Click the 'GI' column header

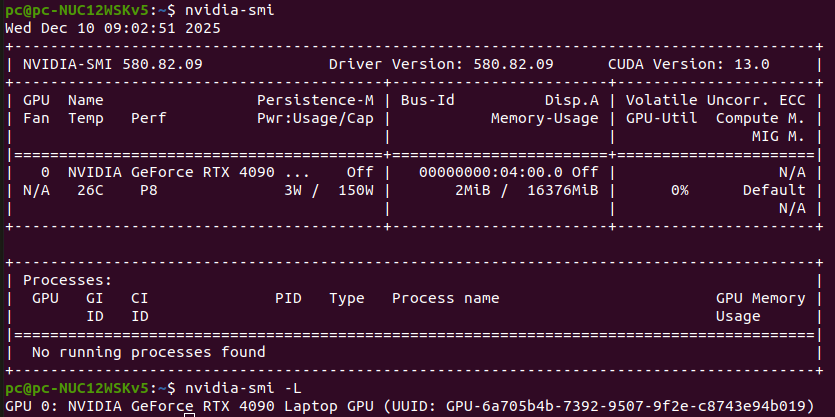95,298
